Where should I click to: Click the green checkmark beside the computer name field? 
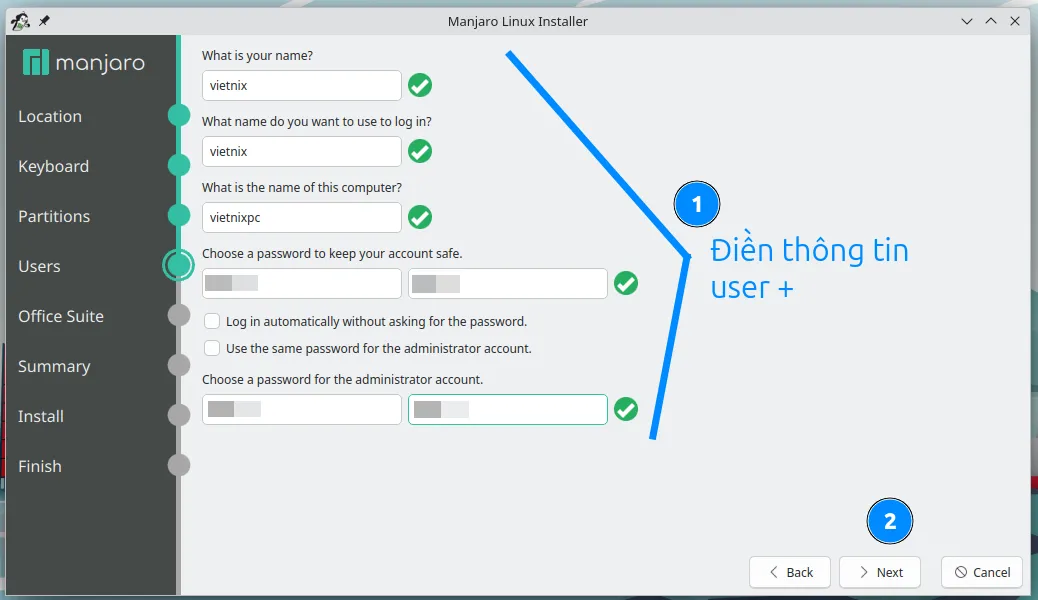coord(420,218)
